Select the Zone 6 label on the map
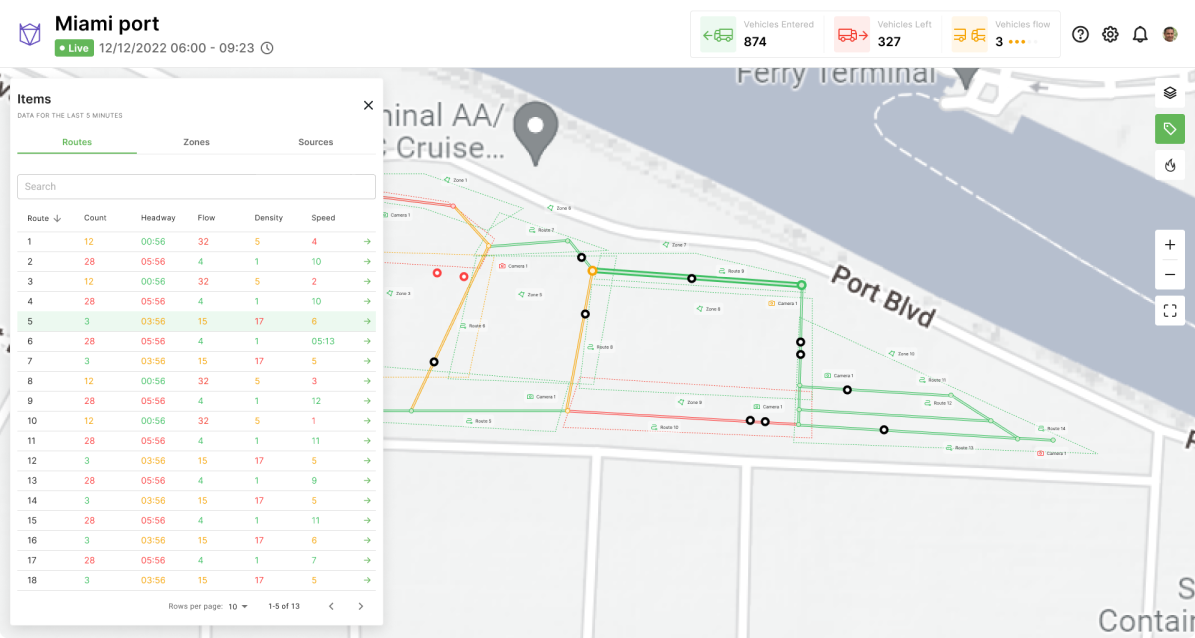The width and height of the screenshot is (1195, 638). click(559, 208)
